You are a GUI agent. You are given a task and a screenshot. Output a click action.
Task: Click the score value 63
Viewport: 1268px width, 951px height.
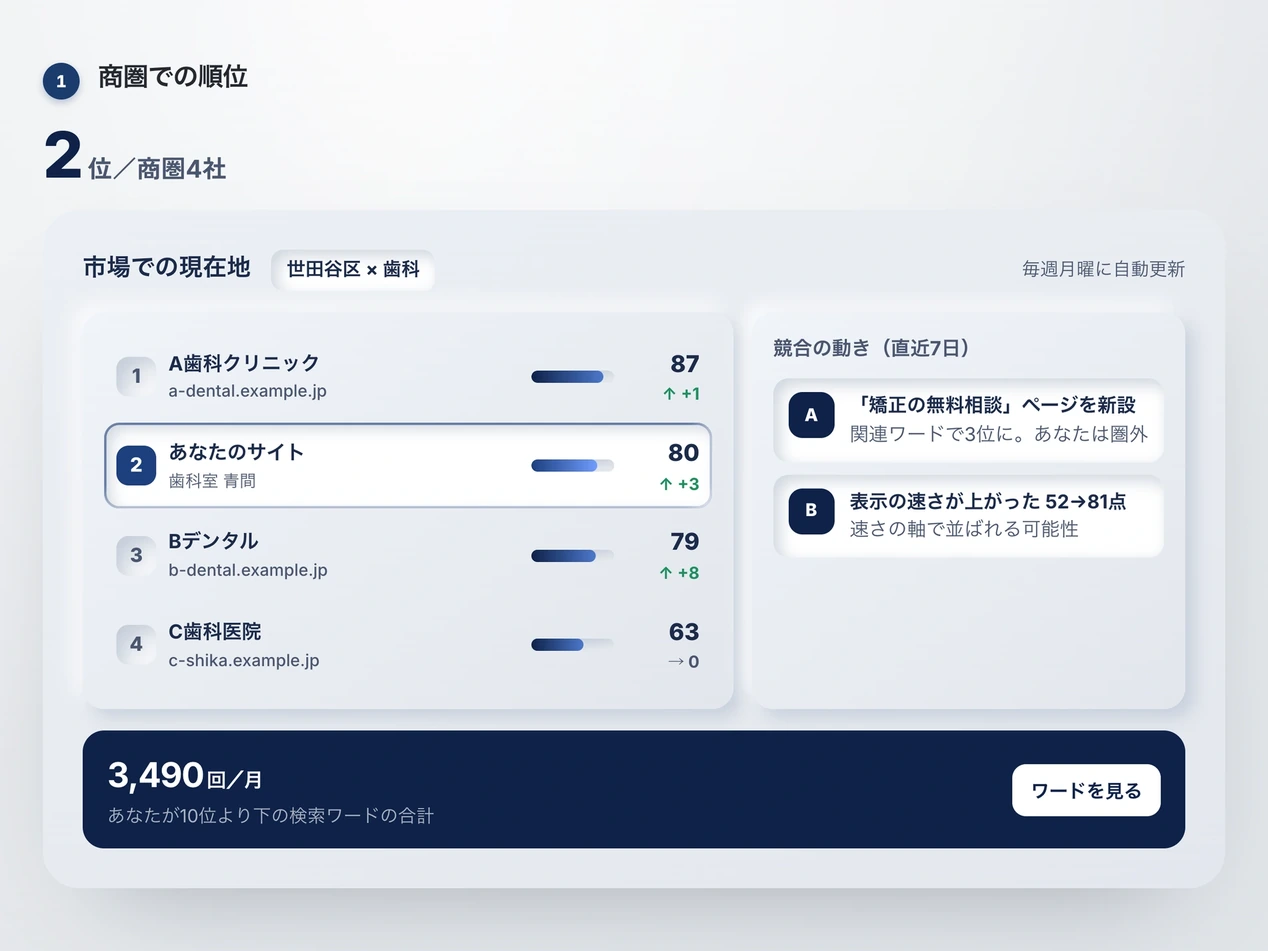click(x=684, y=632)
